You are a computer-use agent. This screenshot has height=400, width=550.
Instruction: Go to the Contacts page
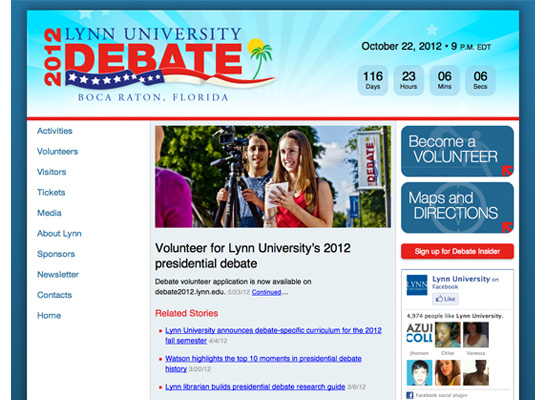54,295
